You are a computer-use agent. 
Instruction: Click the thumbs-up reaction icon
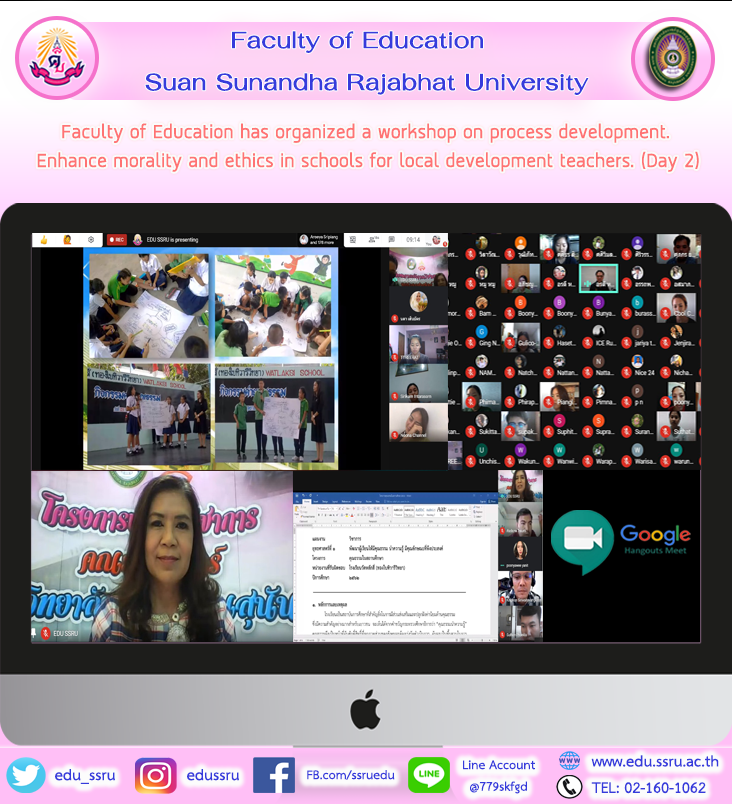tap(45, 240)
